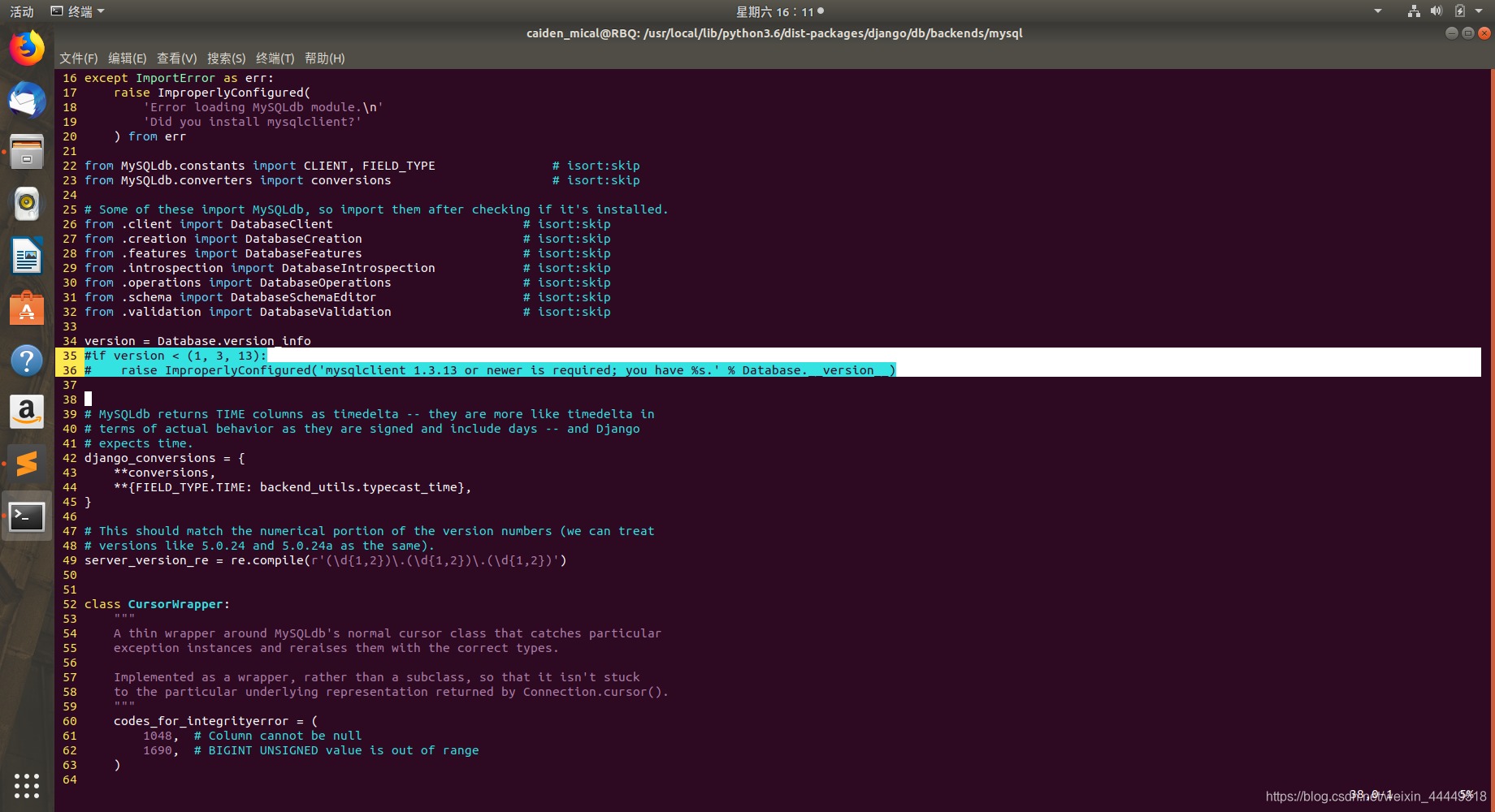Open the clock showing 星期六 16:11
This screenshot has width=1495, height=812.
point(779,11)
